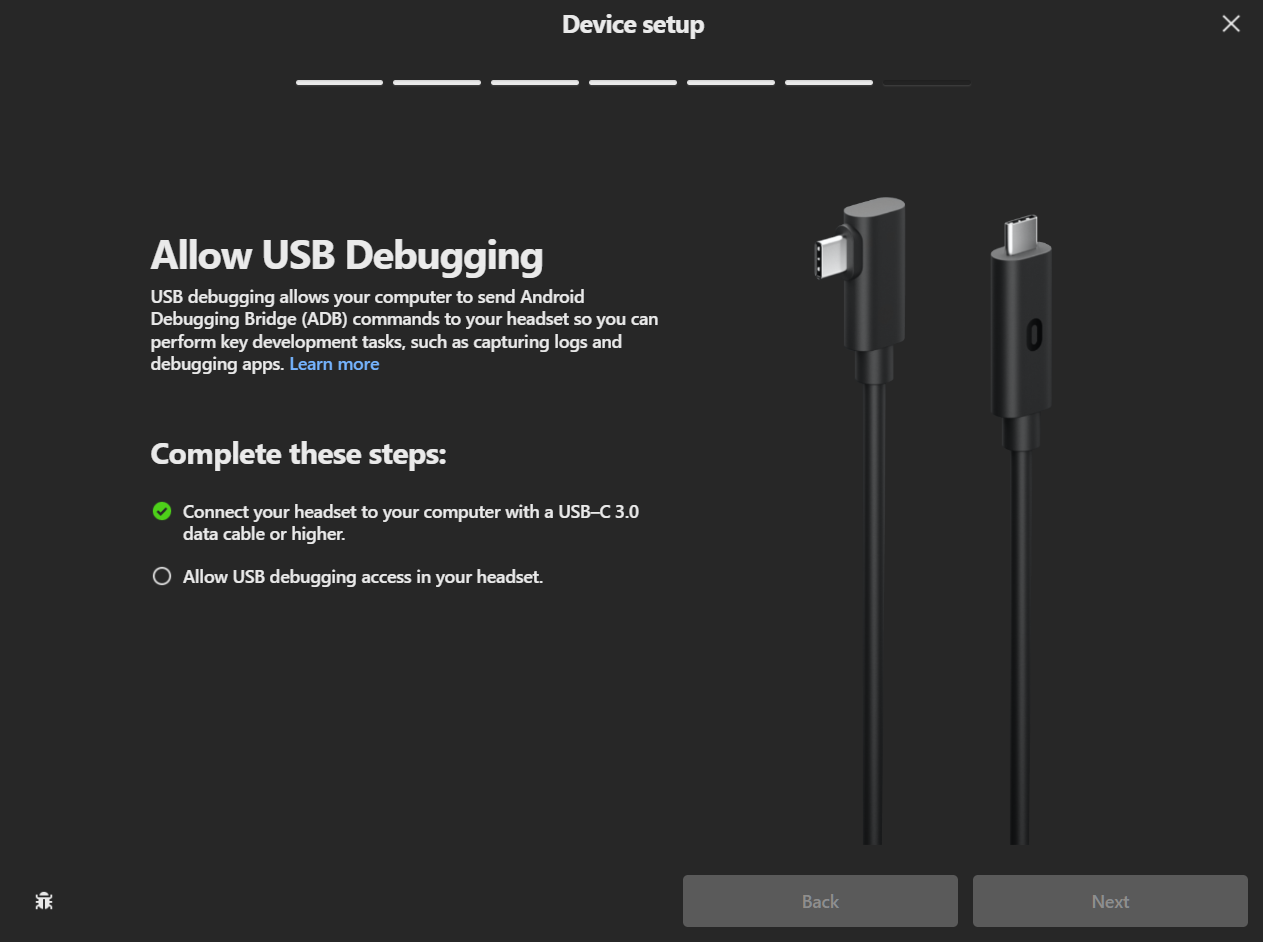1263x942 pixels.
Task: Select the last unfilled progress segment
Action: click(927, 82)
